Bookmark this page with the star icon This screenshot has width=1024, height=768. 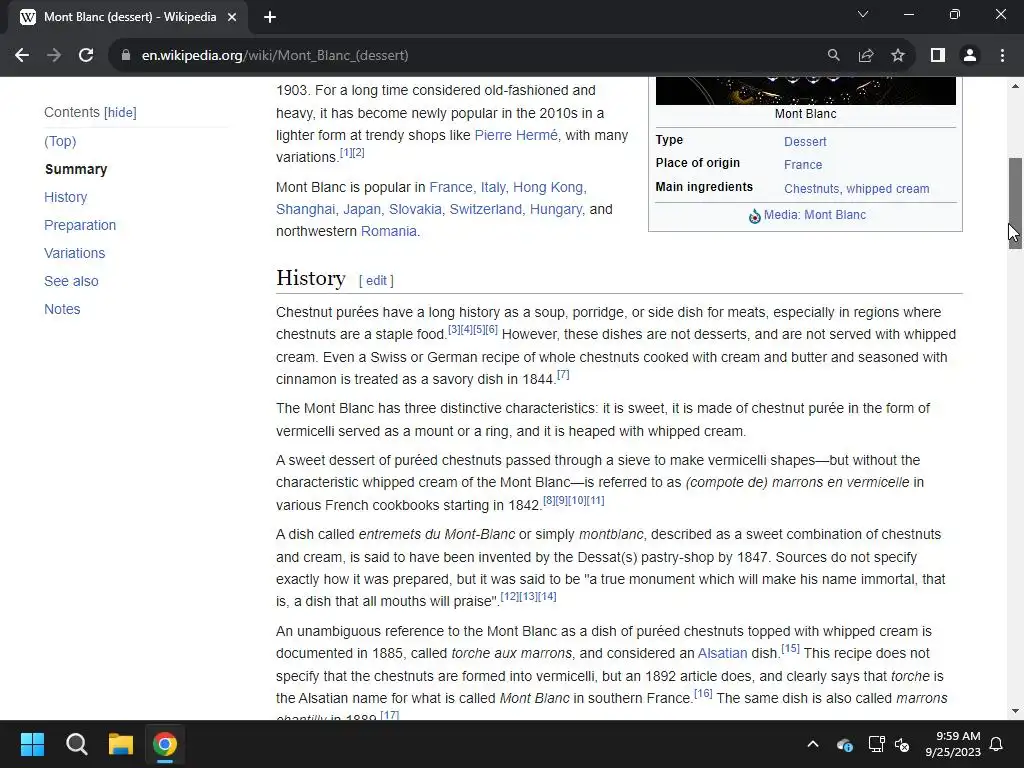tap(898, 56)
